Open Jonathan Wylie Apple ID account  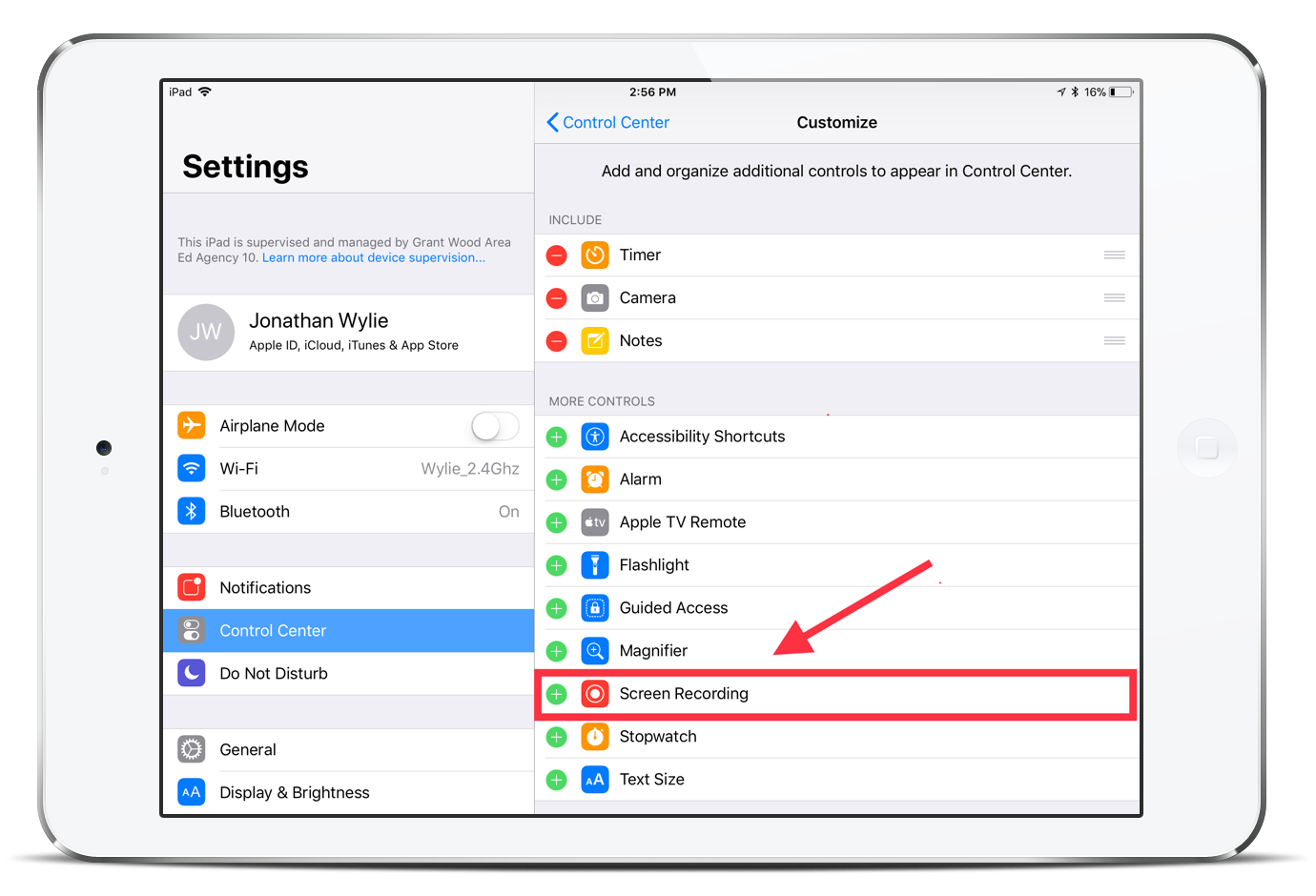pos(349,333)
